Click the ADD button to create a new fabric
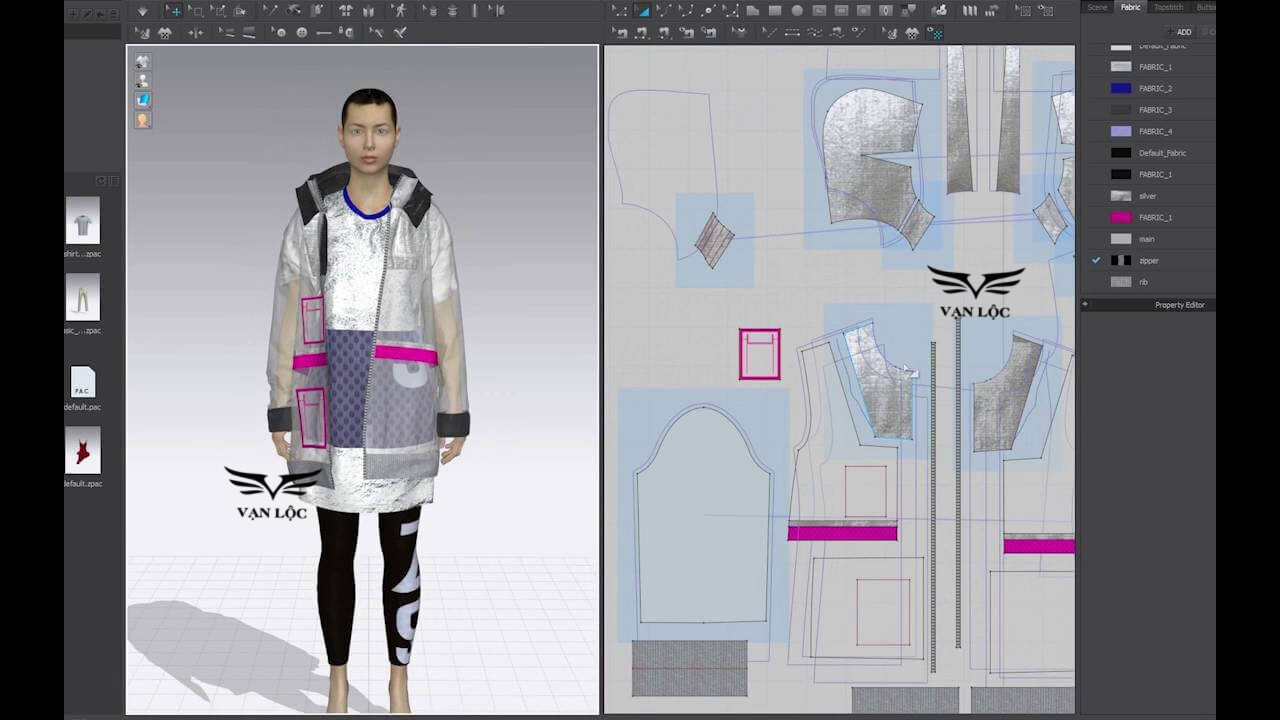 [x=1183, y=31]
